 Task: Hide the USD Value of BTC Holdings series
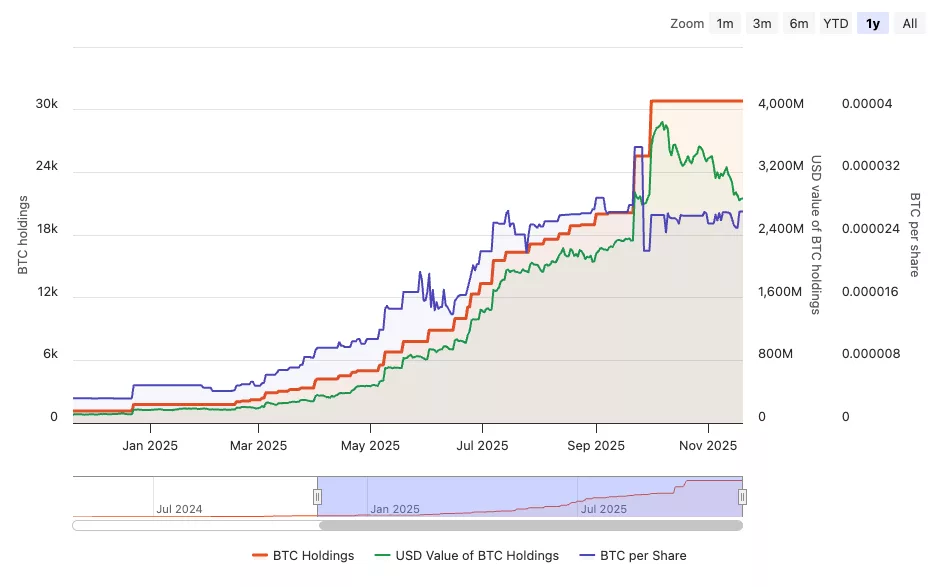475,555
